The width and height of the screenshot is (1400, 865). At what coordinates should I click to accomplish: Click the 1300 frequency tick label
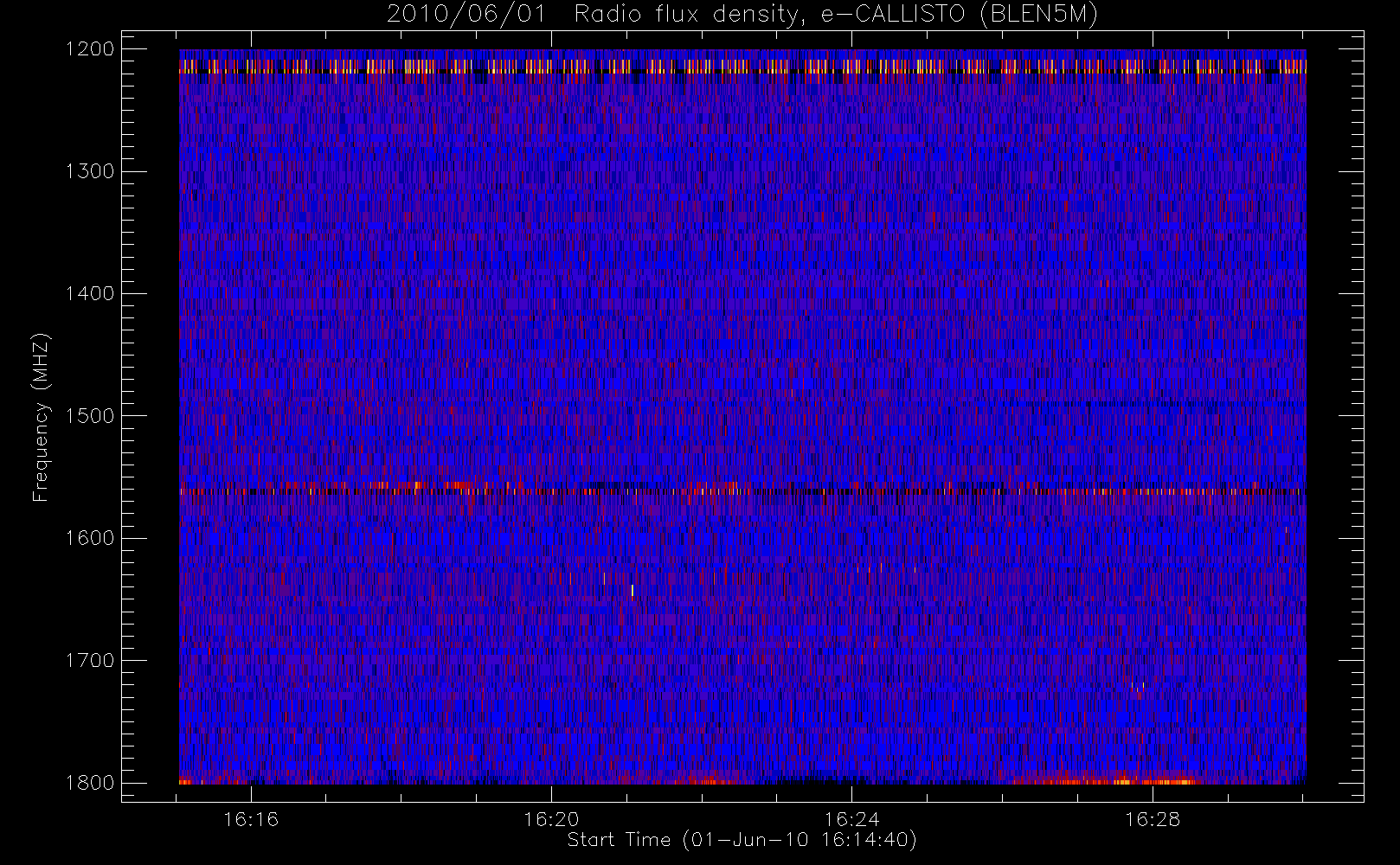pos(90,171)
